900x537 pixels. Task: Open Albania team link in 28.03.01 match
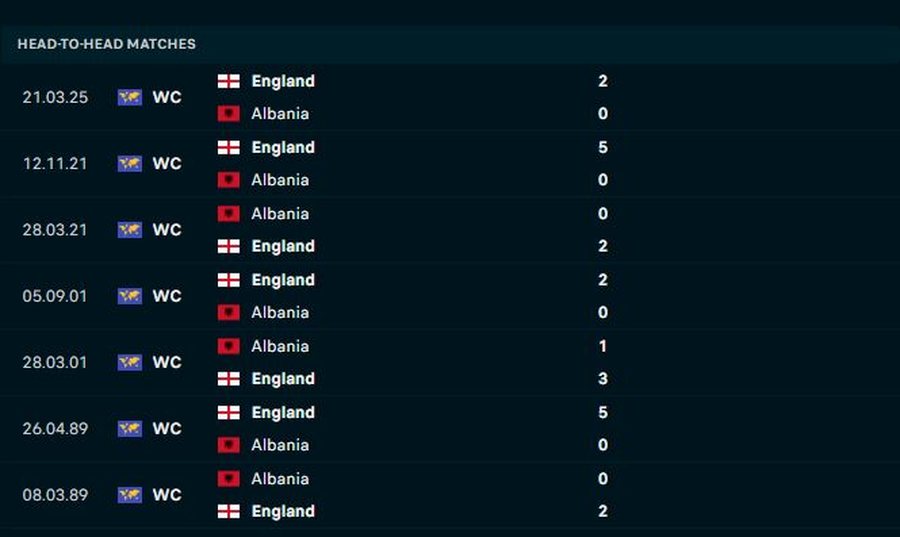pos(280,346)
